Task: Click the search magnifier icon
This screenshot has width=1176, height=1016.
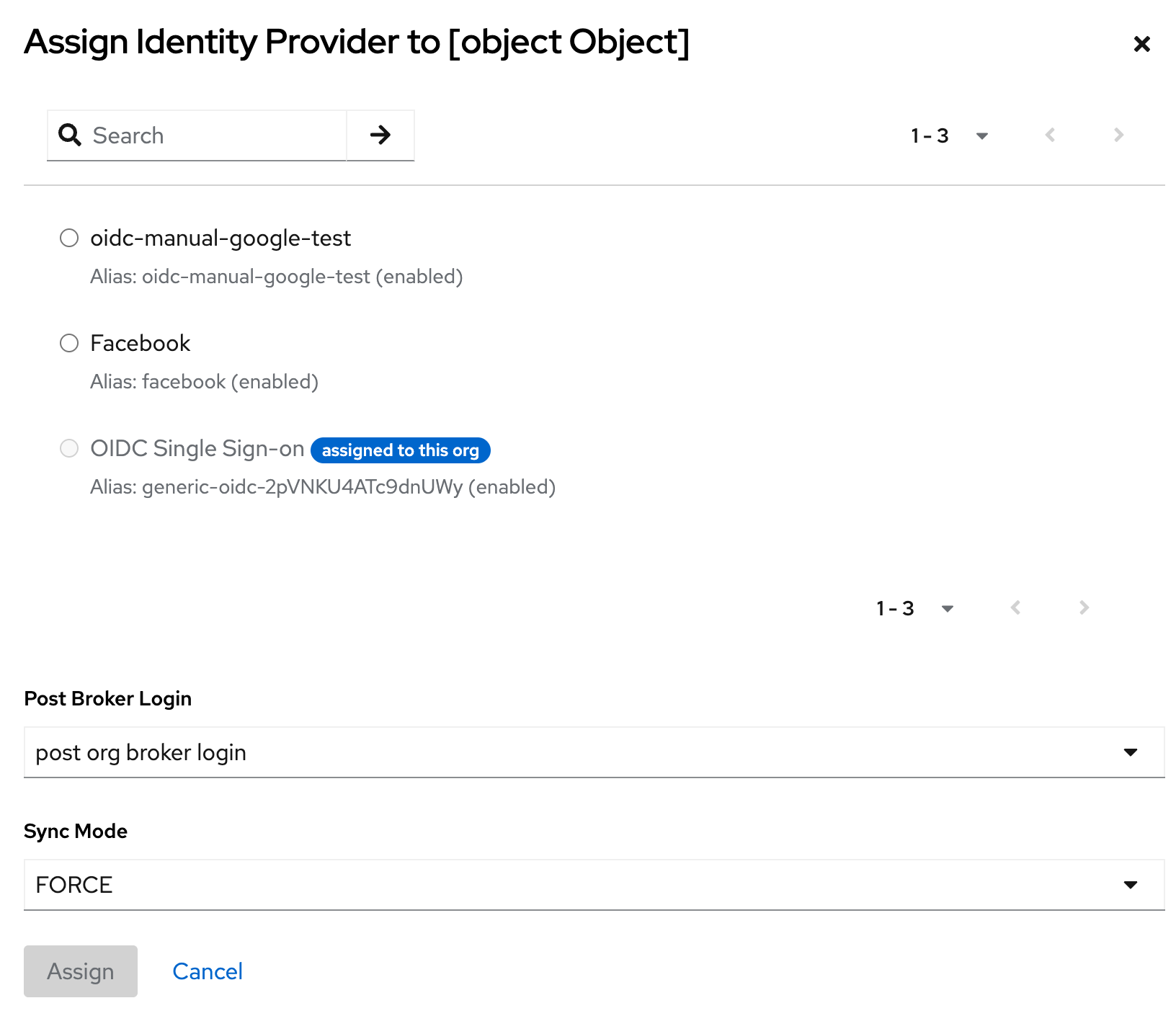Action: (70, 135)
